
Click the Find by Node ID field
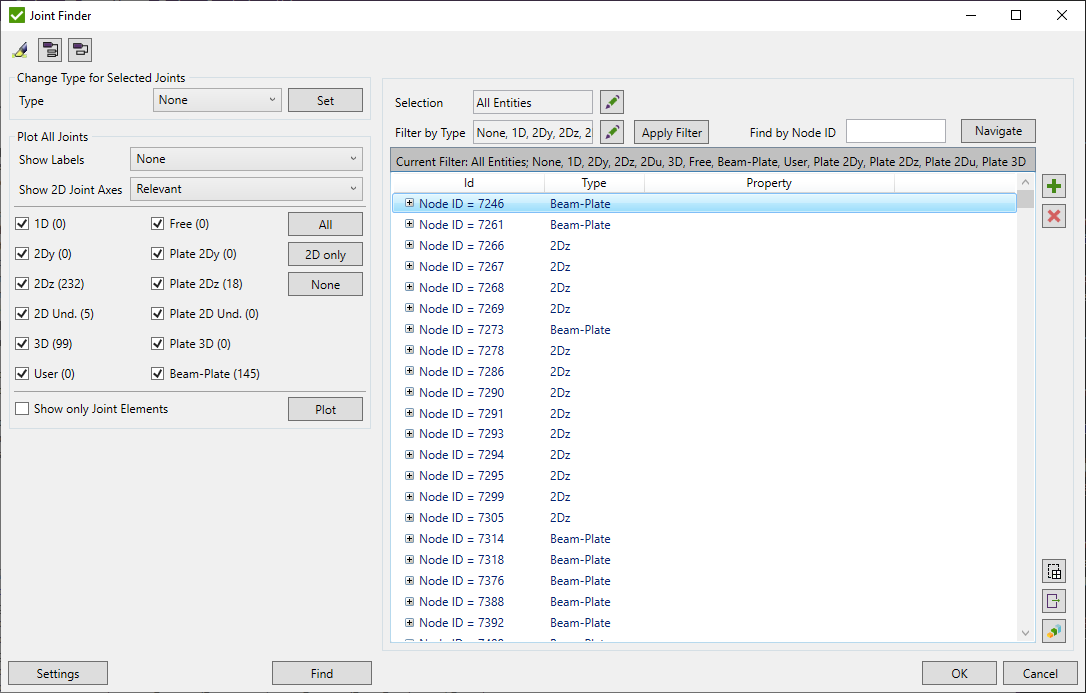(x=895, y=131)
